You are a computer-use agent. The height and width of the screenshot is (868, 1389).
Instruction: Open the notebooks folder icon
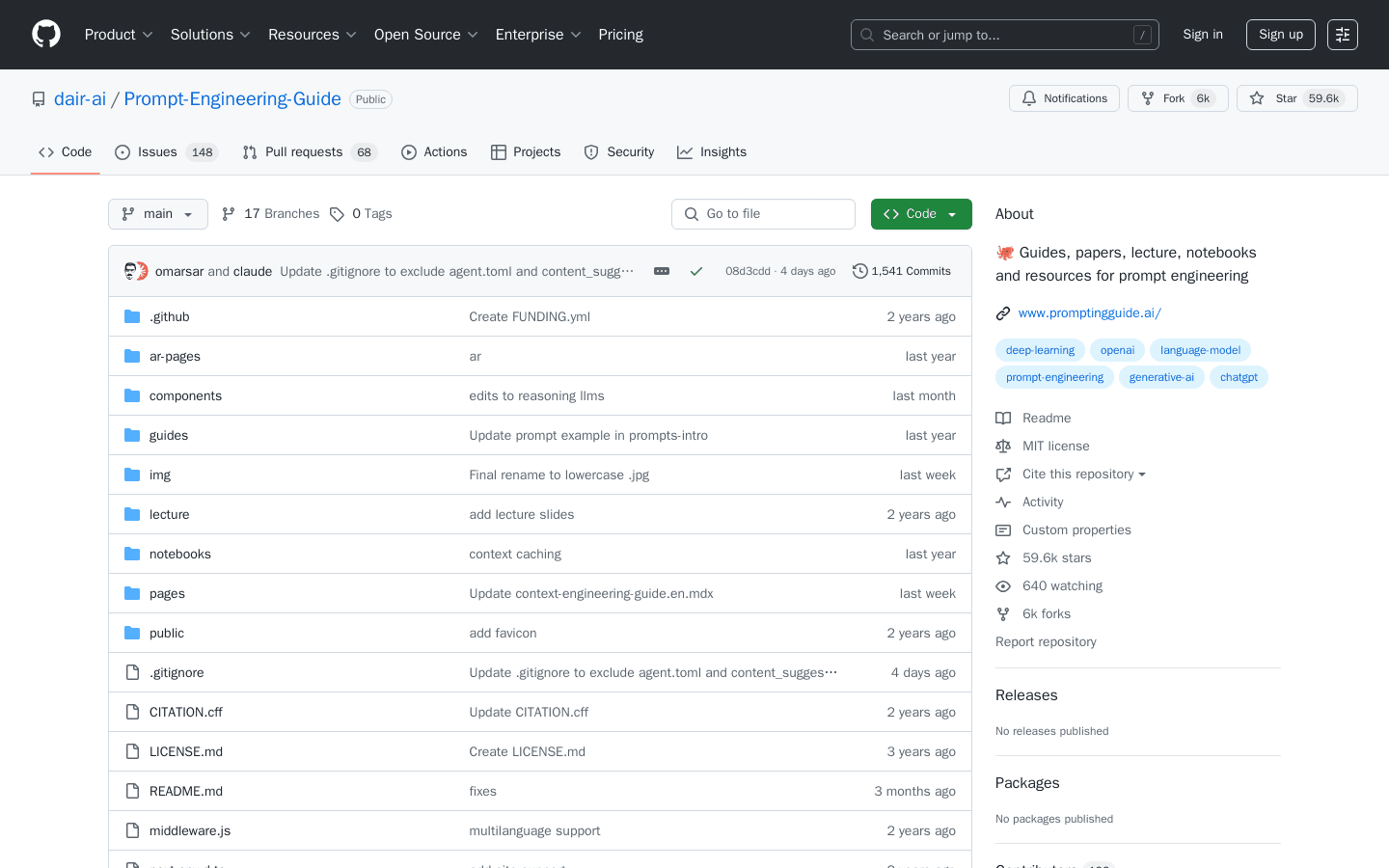coord(132,554)
